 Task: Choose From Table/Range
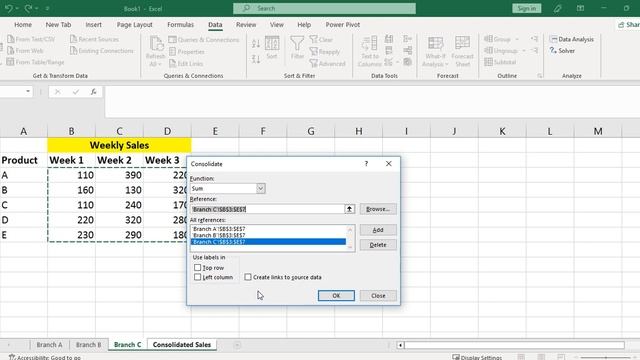pos(36,62)
